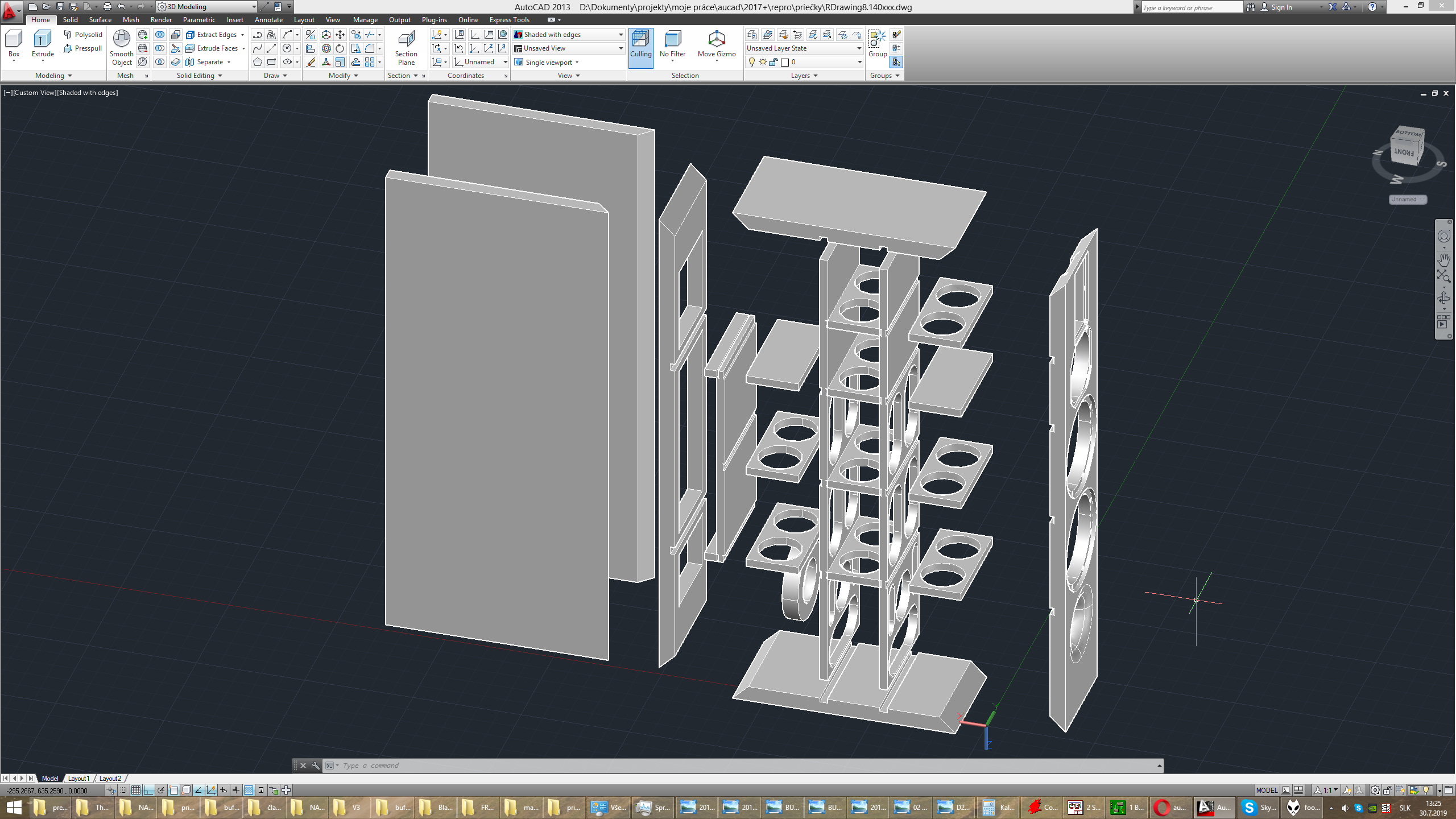Click the Presspull tool
Image resolution: width=1456 pixels, height=819 pixels.
point(82,48)
